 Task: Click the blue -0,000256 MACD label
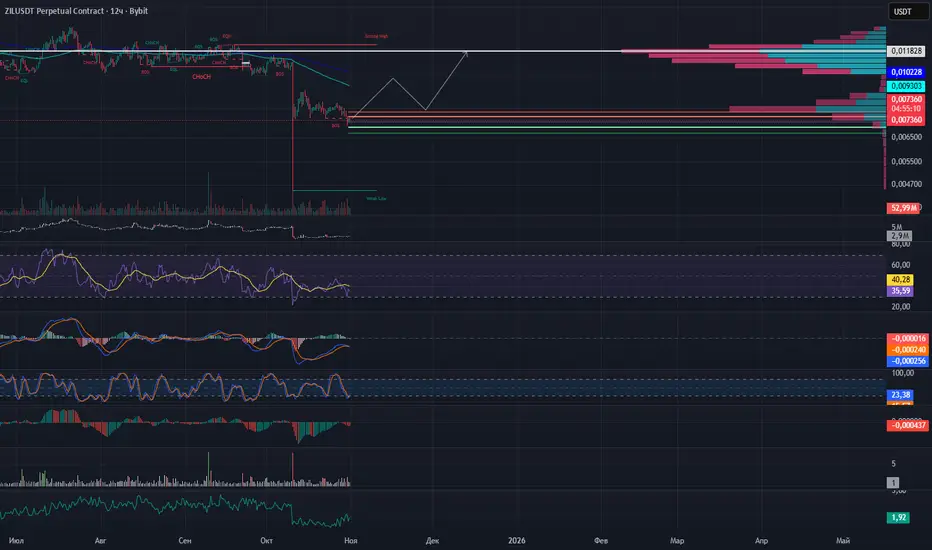point(908,361)
